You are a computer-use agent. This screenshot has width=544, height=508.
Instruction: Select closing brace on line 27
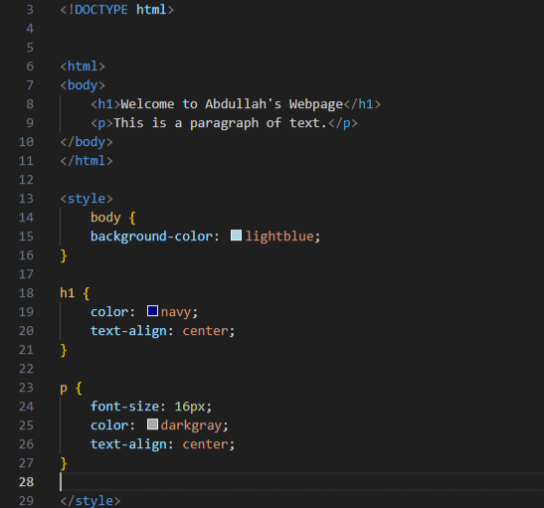coord(63,464)
